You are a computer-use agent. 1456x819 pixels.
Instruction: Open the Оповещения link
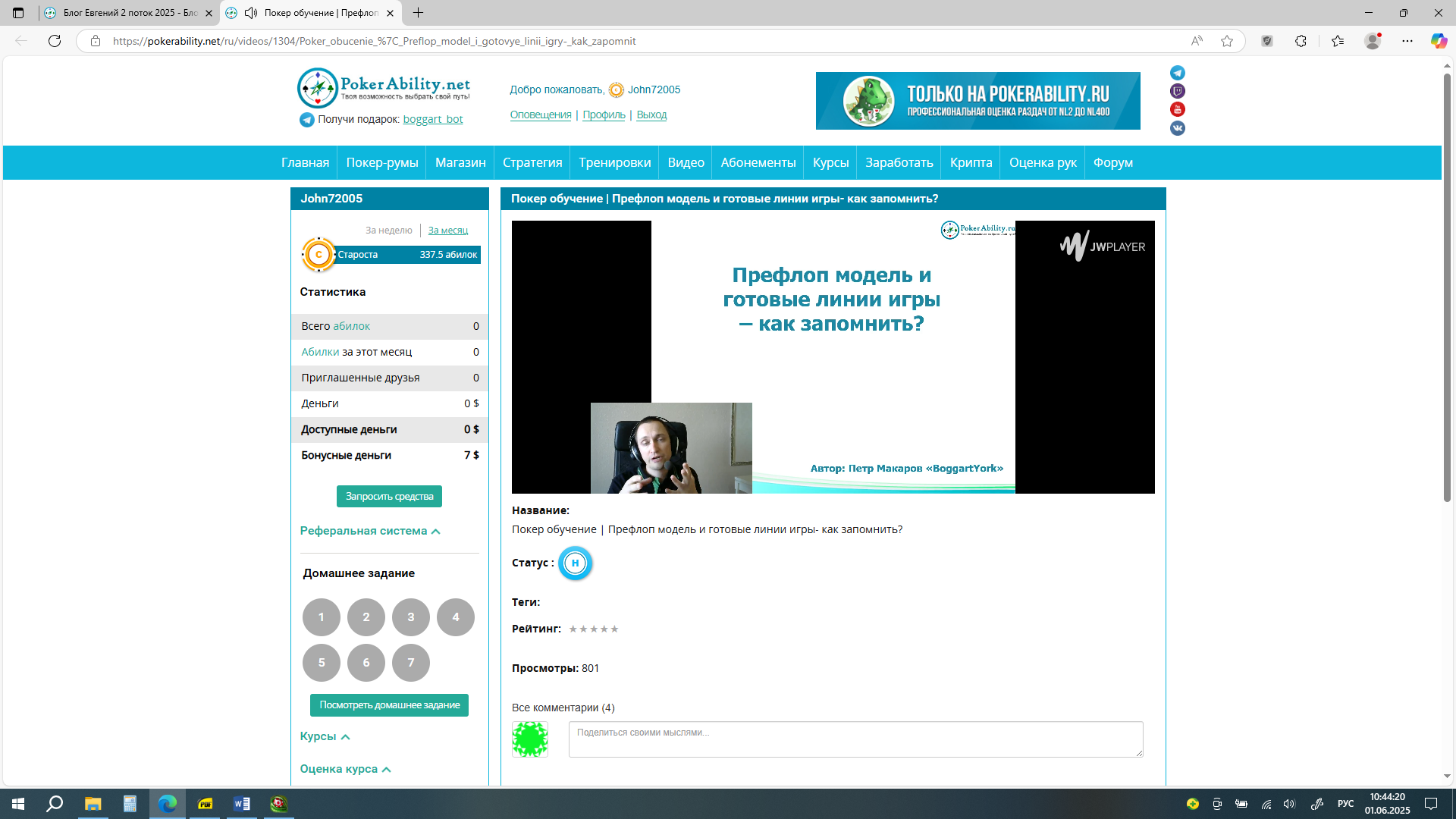541,115
